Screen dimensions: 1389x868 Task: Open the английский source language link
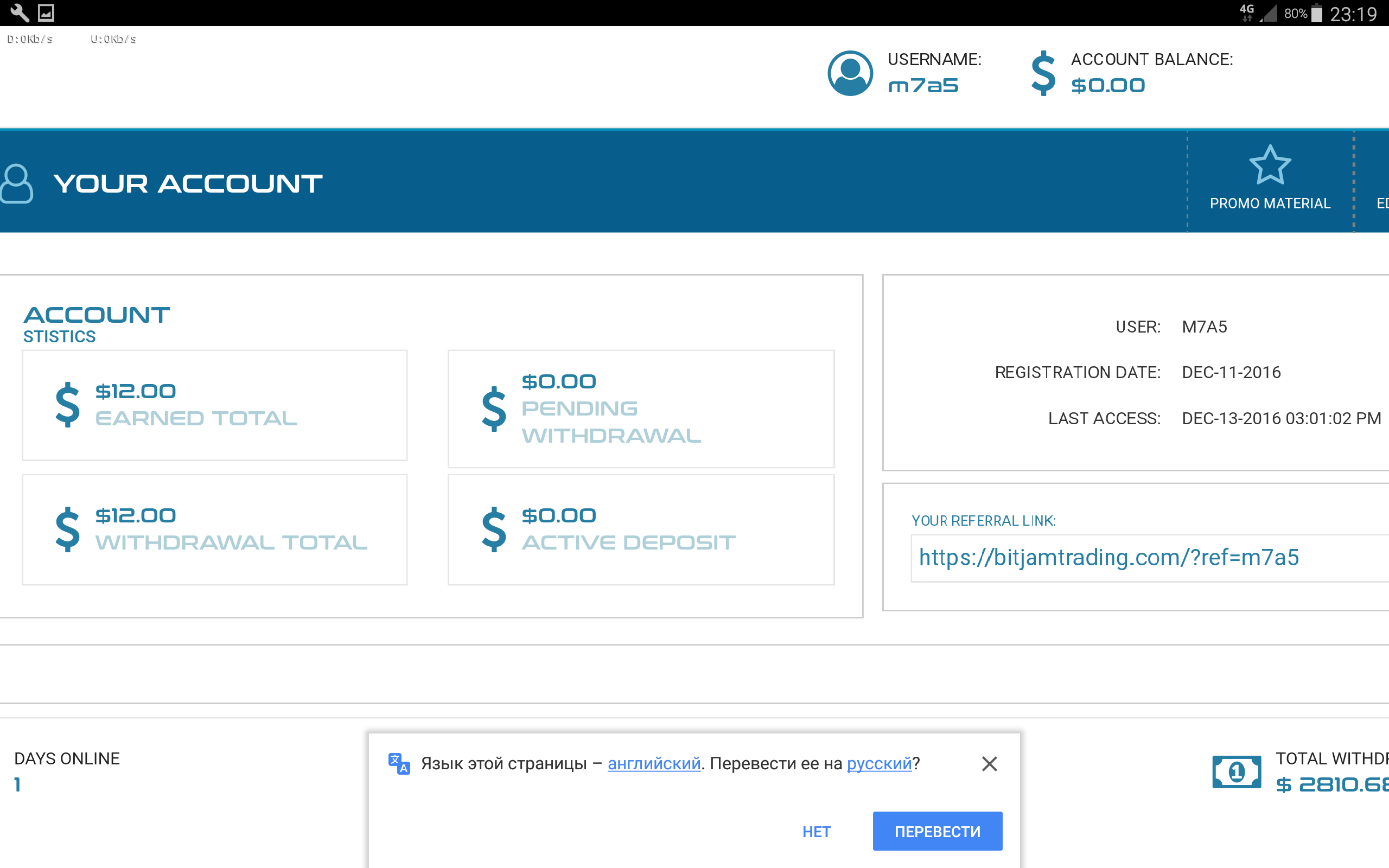(x=654, y=763)
